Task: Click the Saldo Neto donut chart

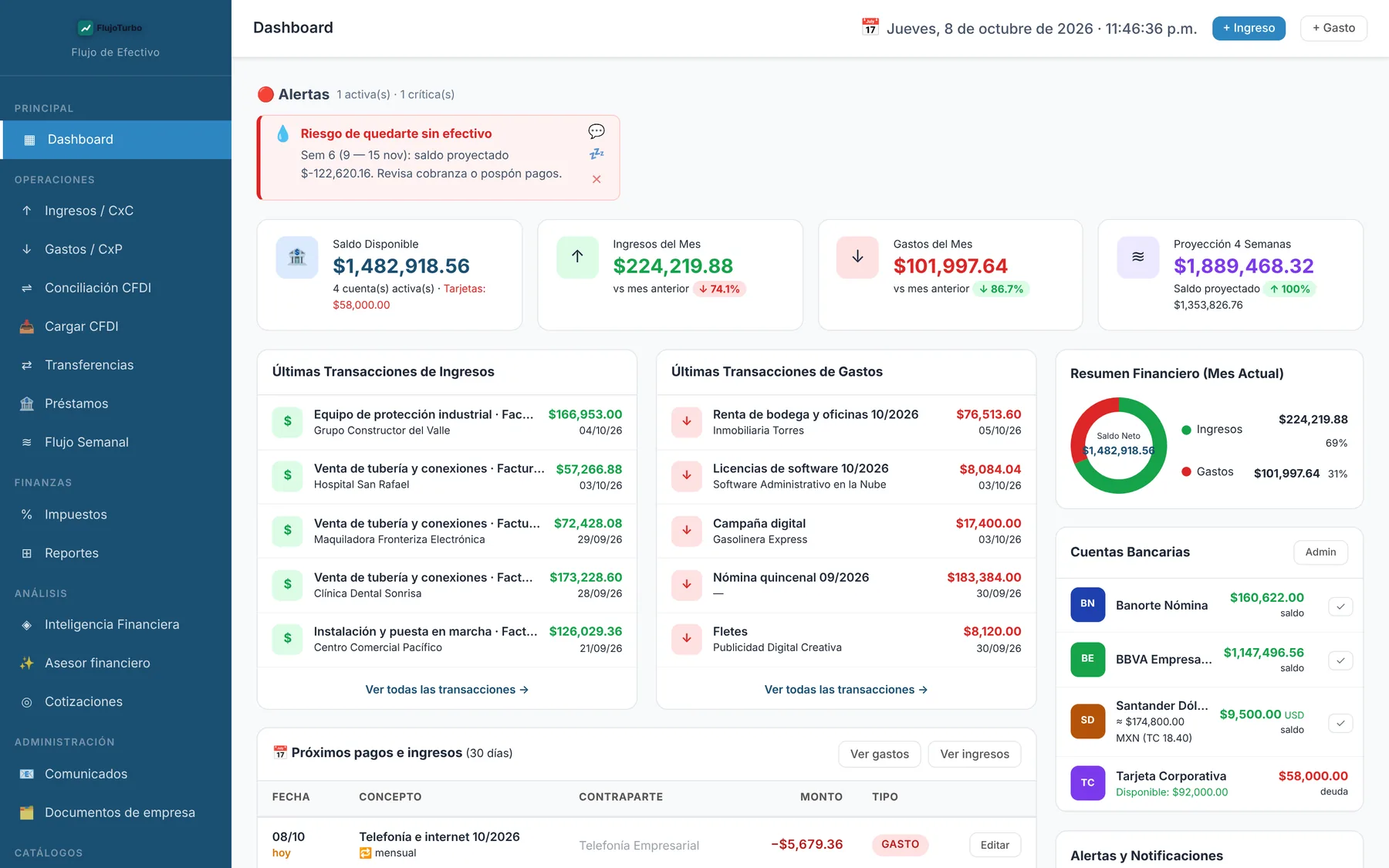Action: (x=1118, y=445)
